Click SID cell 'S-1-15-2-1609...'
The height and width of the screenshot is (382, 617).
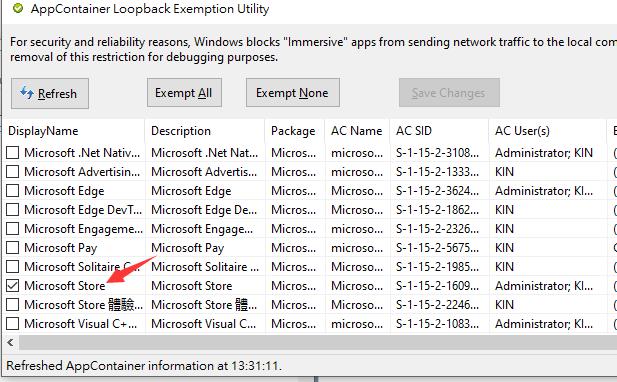(438, 286)
